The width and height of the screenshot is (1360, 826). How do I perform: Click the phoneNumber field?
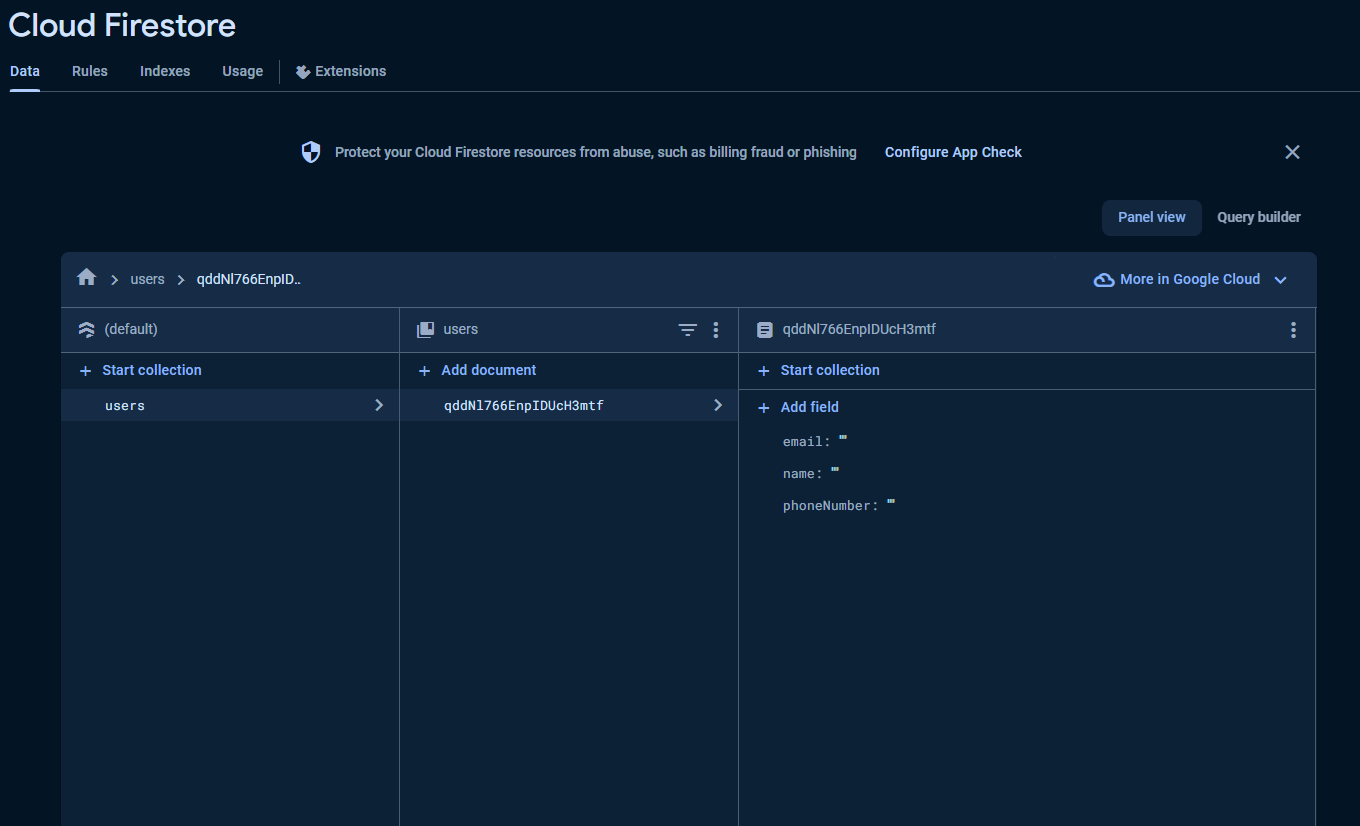click(x=839, y=506)
